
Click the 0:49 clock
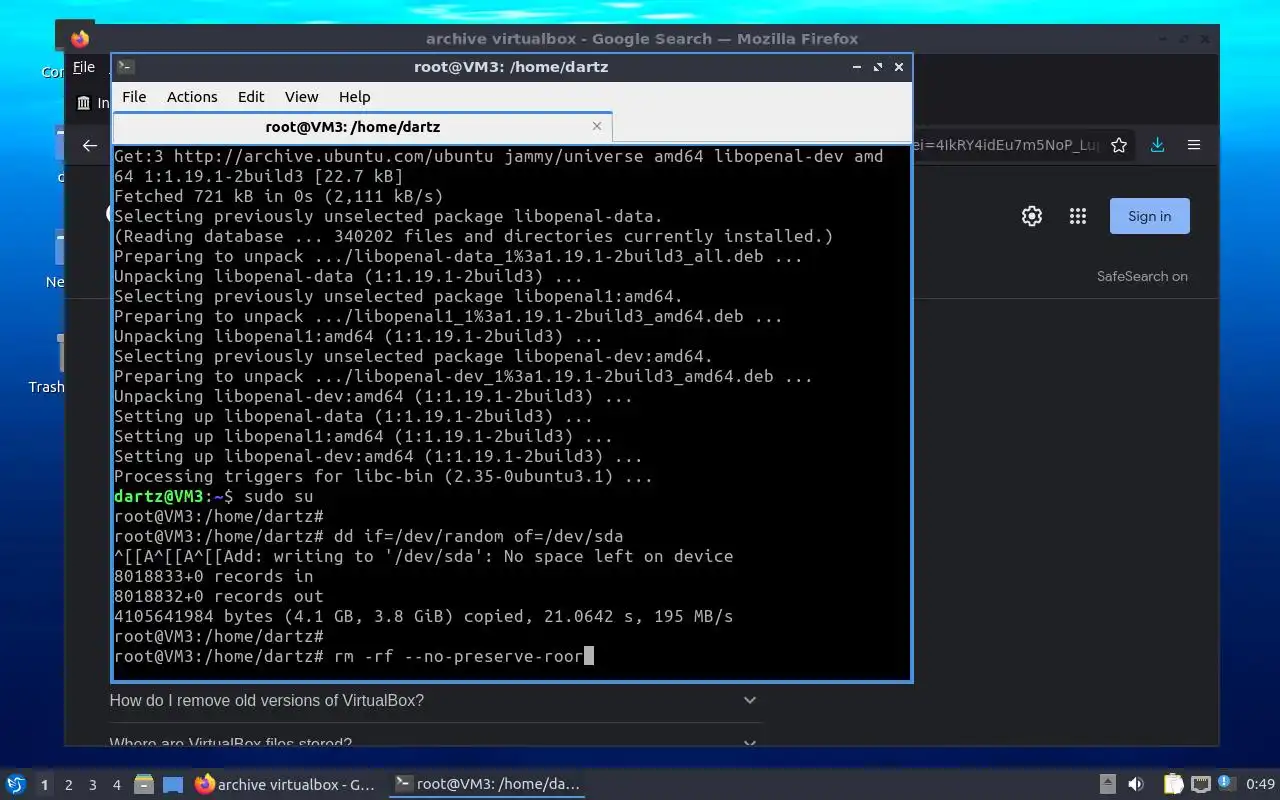(x=1261, y=785)
